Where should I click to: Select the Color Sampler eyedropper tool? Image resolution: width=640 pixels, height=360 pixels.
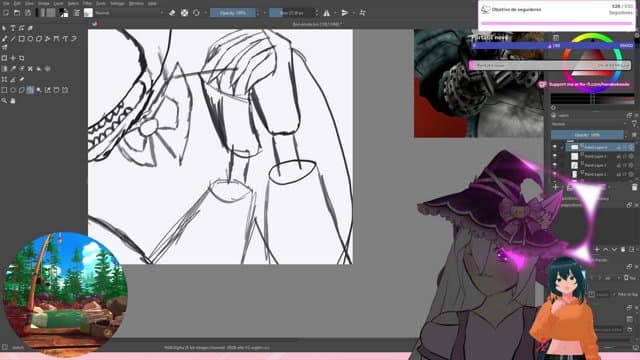coord(13,69)
